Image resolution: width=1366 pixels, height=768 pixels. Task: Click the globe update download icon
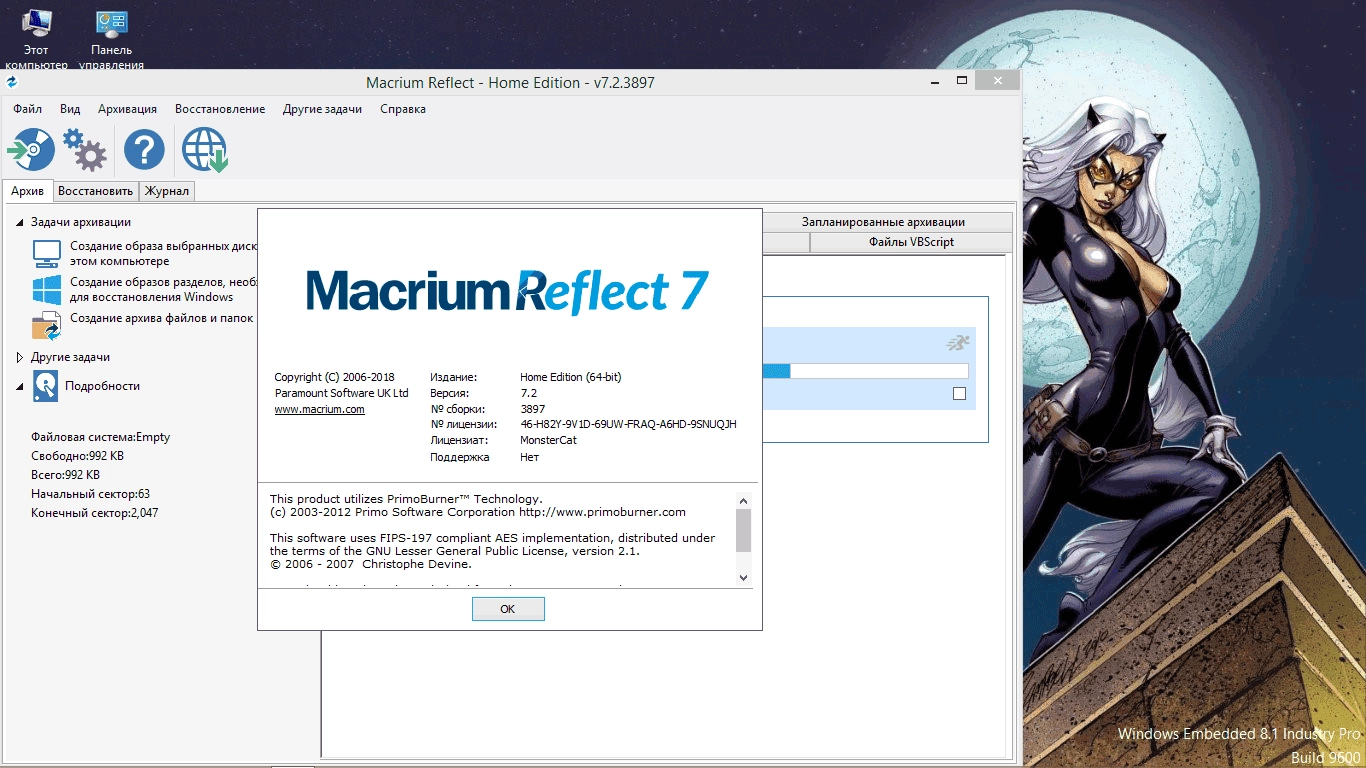pos(205,150)
